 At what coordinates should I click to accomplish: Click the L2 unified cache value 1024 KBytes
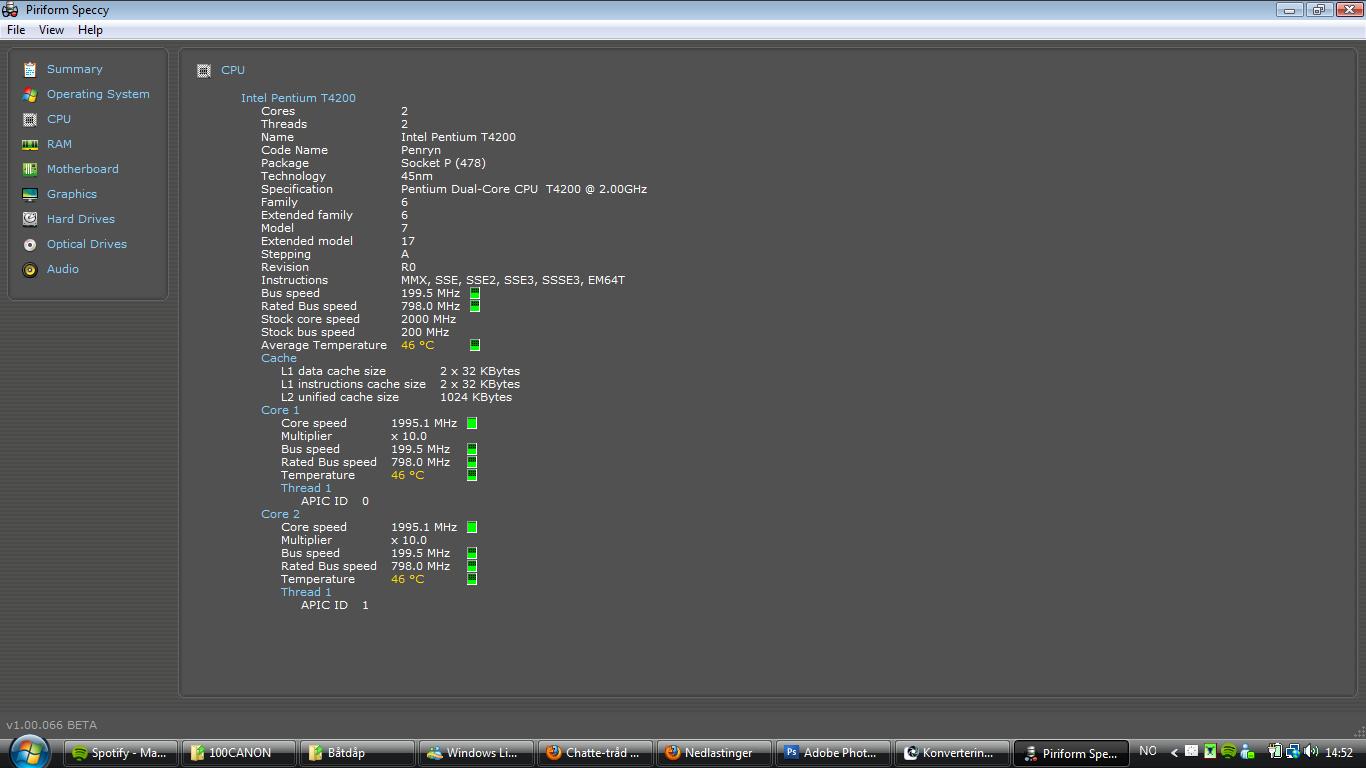click(x=476, y=397)
